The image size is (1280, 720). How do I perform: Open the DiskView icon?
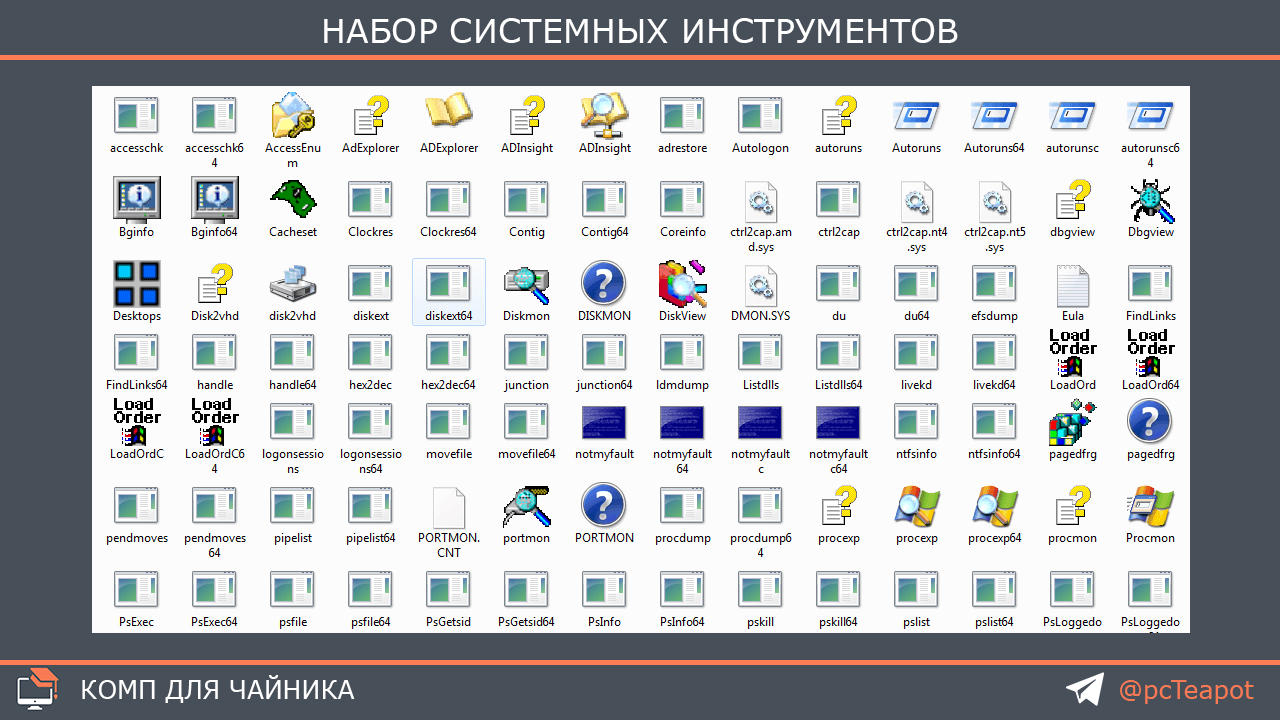(x=683, y=283)
